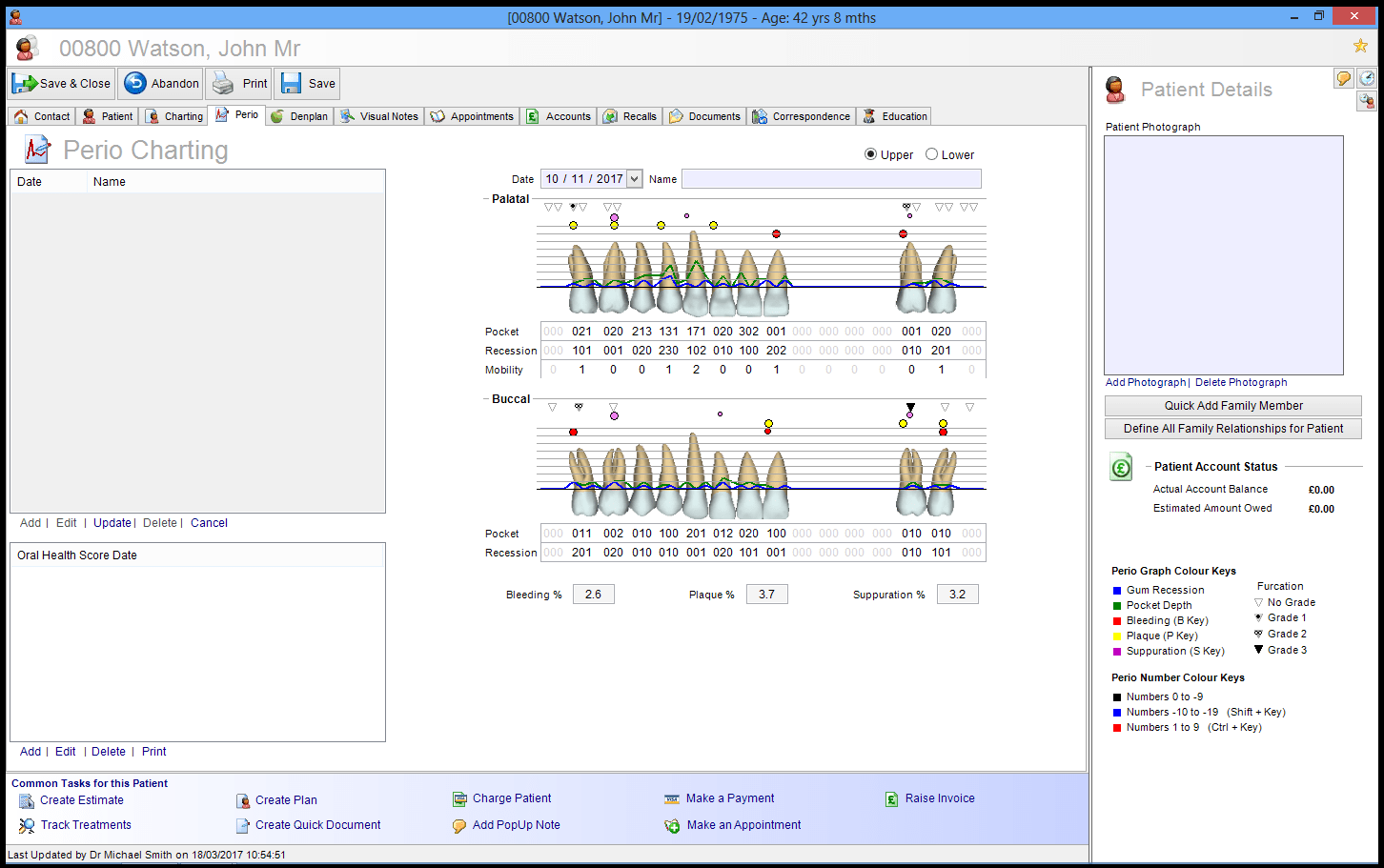Click the Bleeding percentage field
The width and height of the screenshot is (1384, 868).
pos(593,594)
